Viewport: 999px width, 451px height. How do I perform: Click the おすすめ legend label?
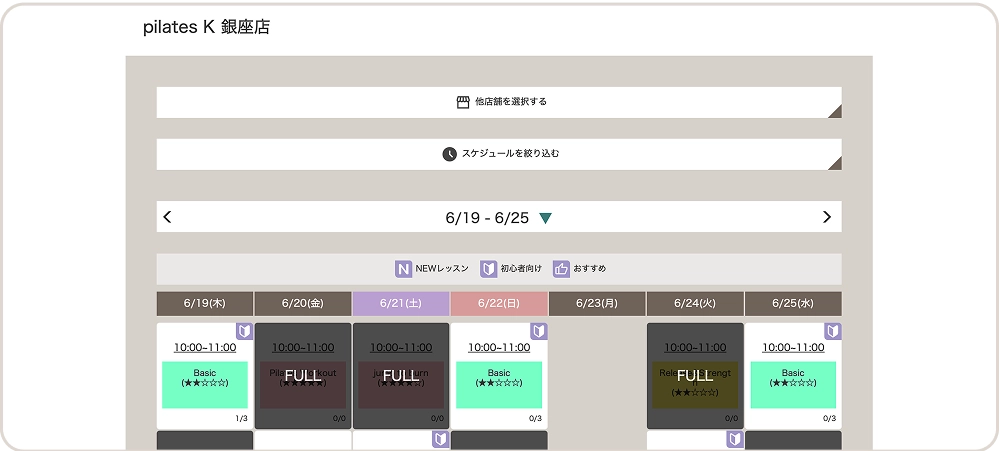(589, 269)
